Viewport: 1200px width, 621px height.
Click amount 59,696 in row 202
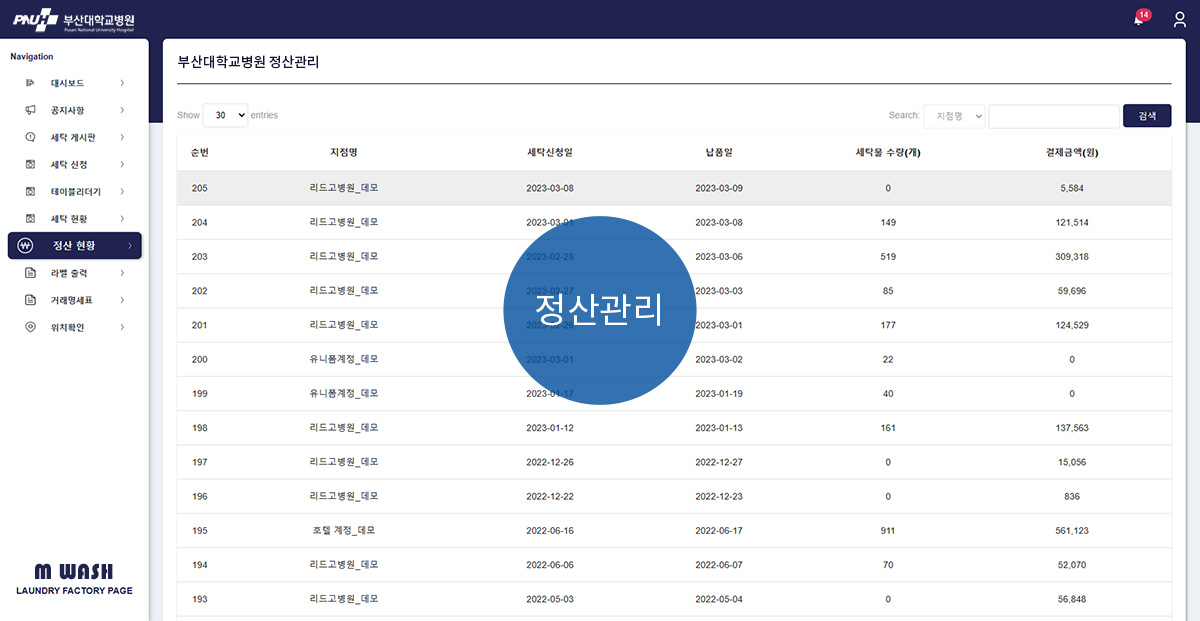(1072, 291)
